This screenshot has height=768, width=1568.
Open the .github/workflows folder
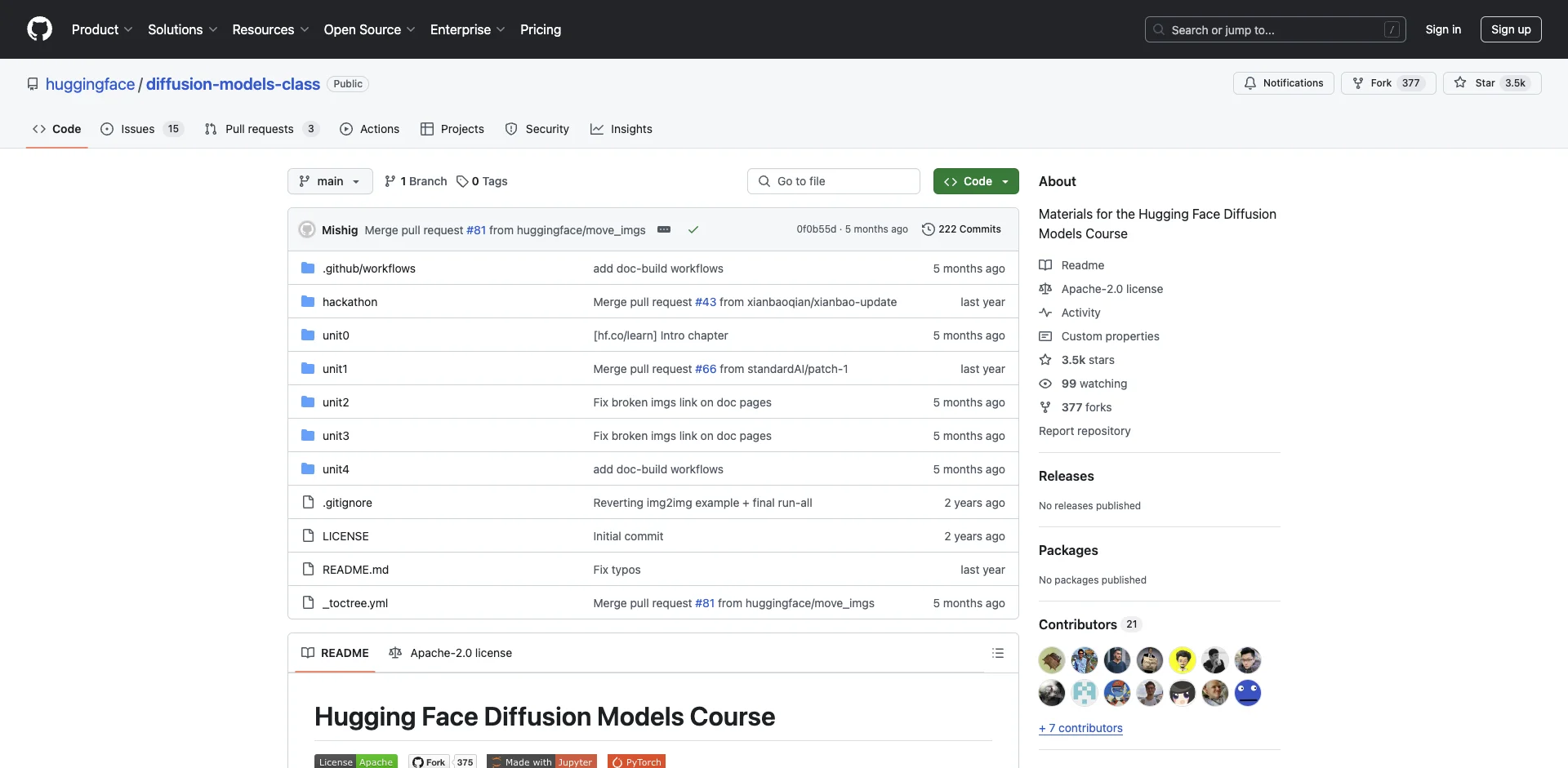(x=368, y=269)
